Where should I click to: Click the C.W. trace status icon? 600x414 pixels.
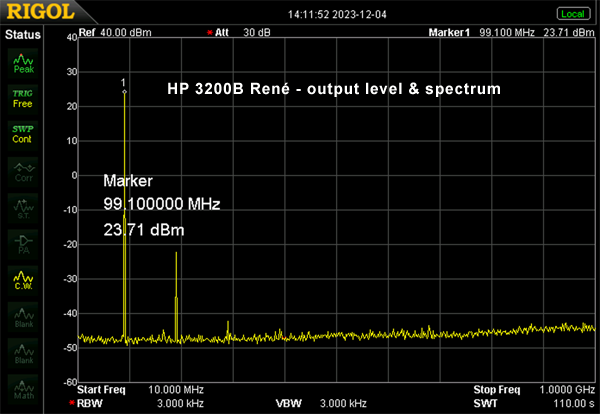point(23,280)
